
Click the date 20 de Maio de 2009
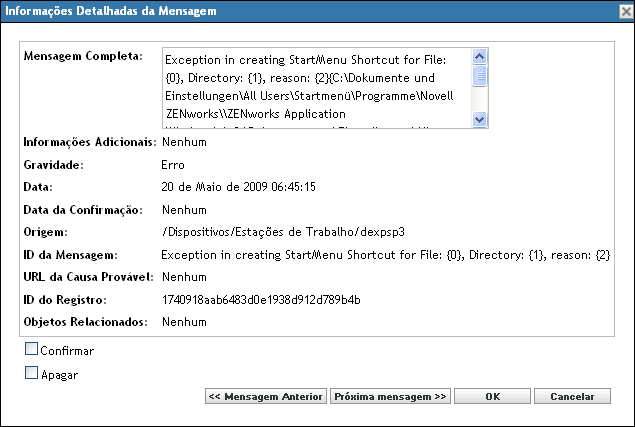click(238, 186)
